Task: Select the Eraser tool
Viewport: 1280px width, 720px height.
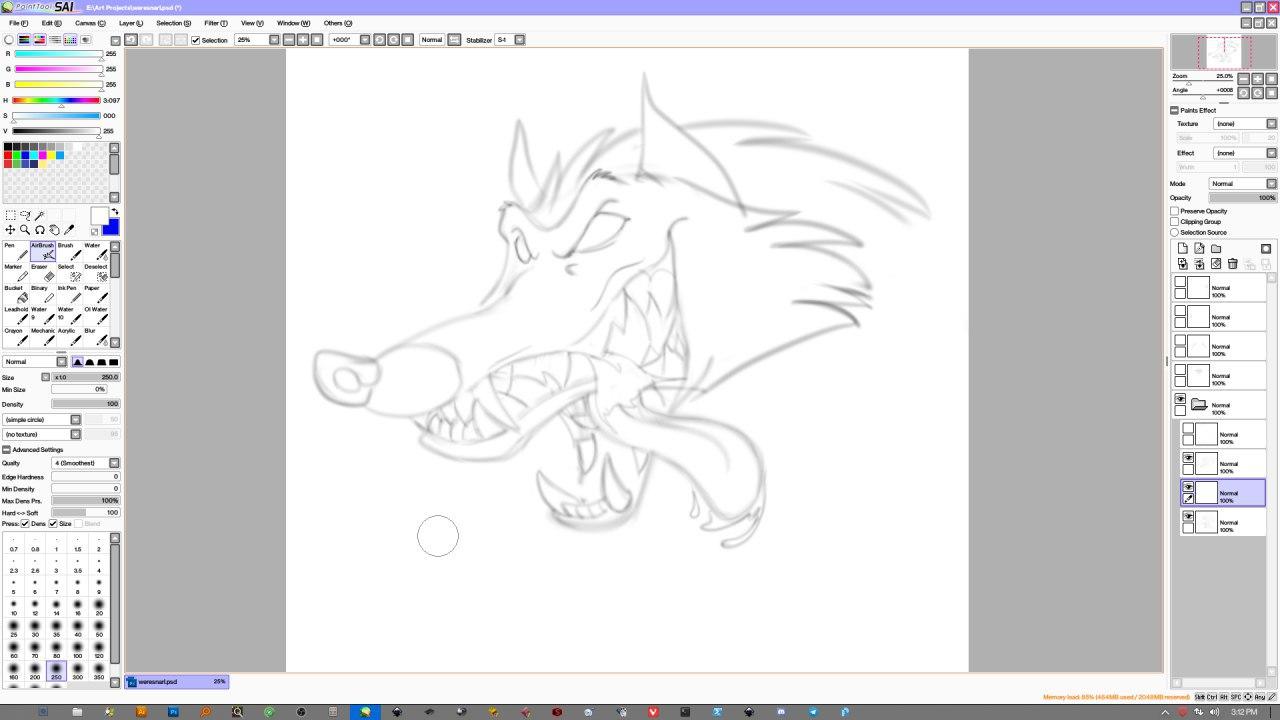Action: (x=42, y=272)
